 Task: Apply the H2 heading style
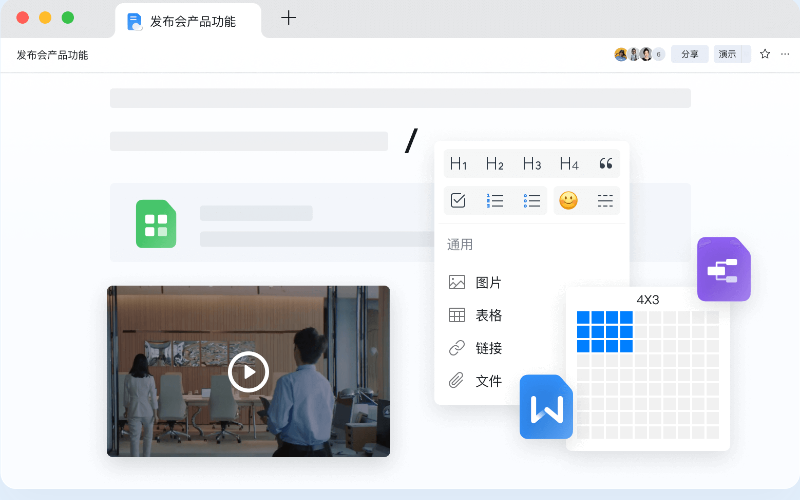coord(495,164)
